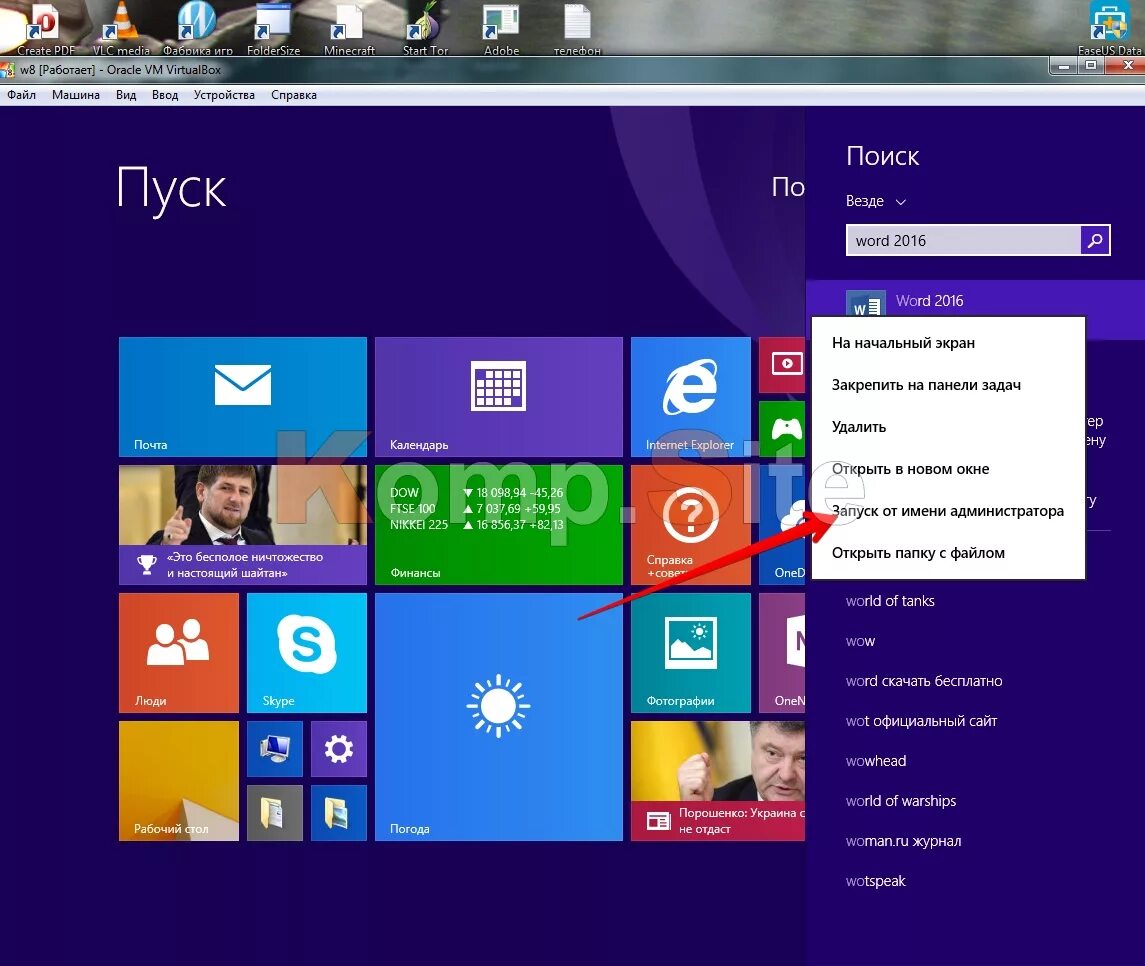Choose На начальный экран in context menu
The width and height of the screenshot is (1145, 966).
pyautogui.click(x=948, y=343)
